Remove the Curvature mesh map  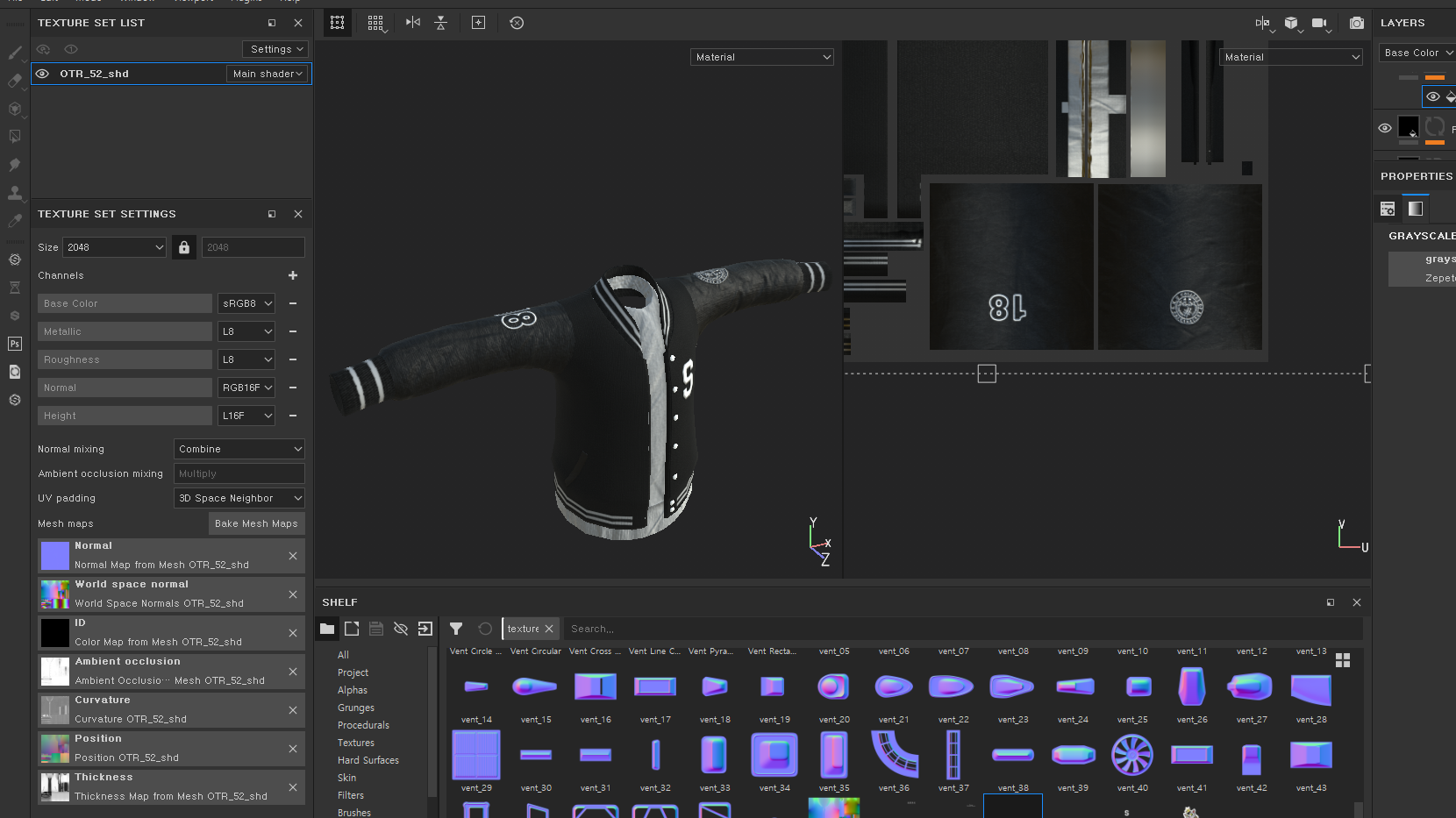pyautogui.click(x=293, y=710)
